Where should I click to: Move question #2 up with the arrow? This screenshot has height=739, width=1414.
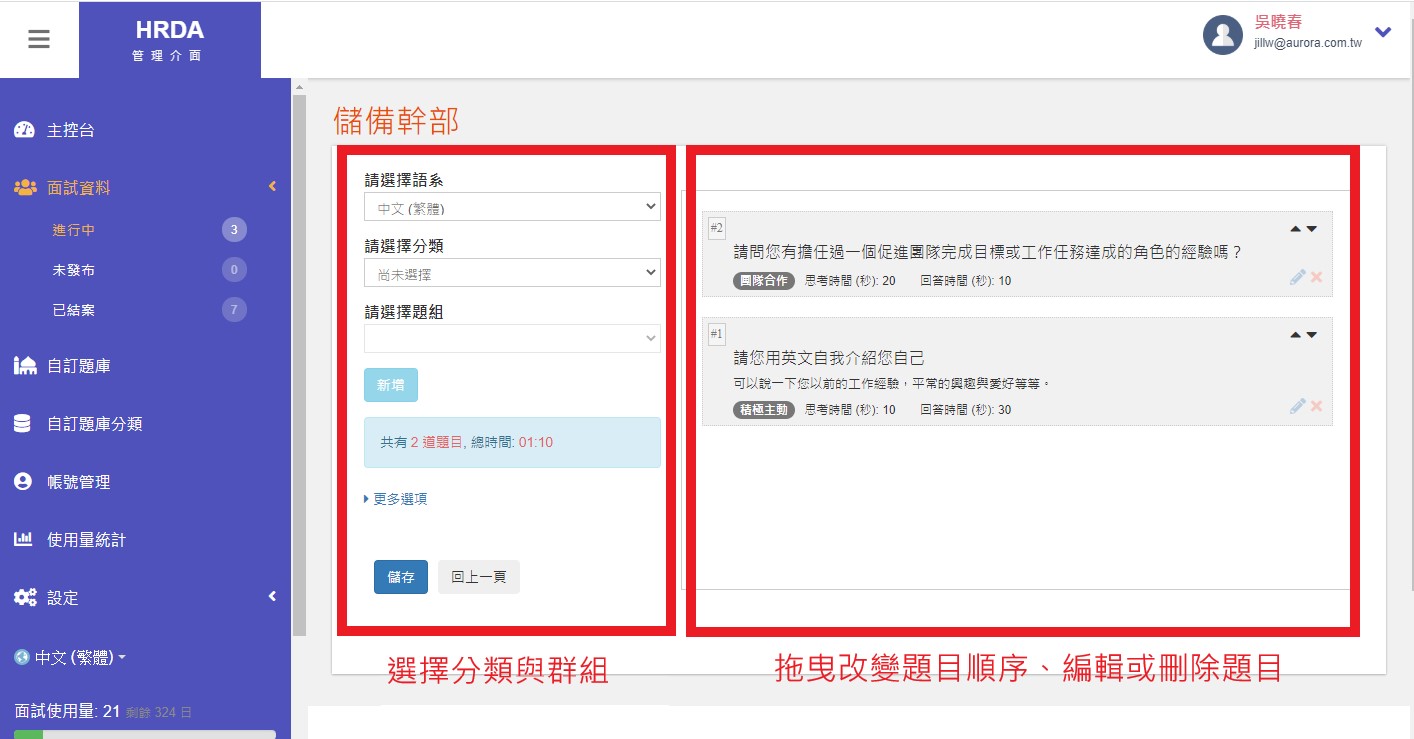[x=1296, y=229]
